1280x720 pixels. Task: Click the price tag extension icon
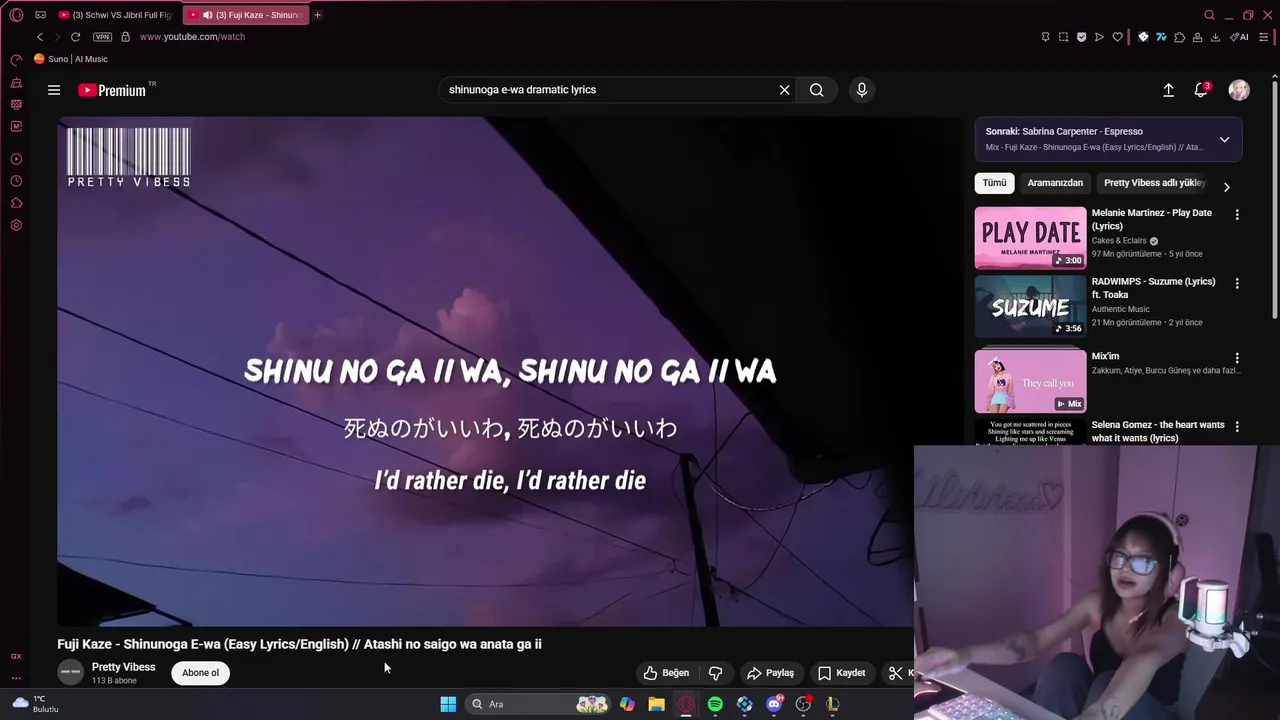1143,37
